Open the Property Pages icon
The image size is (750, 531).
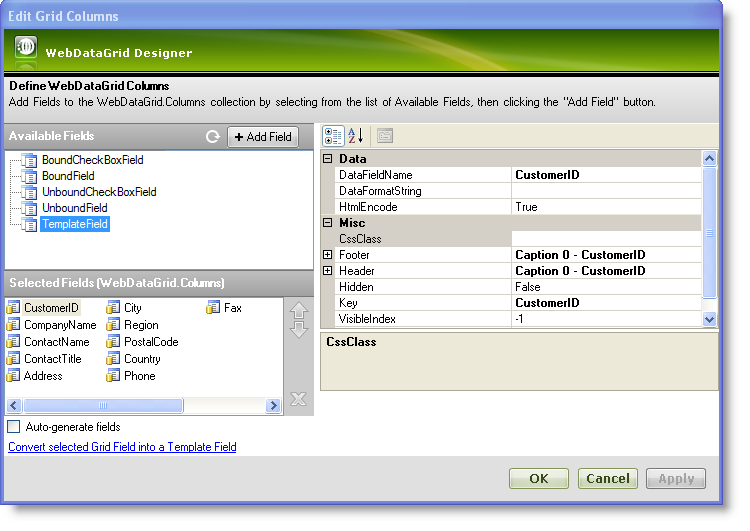click(x=385, y=136)
